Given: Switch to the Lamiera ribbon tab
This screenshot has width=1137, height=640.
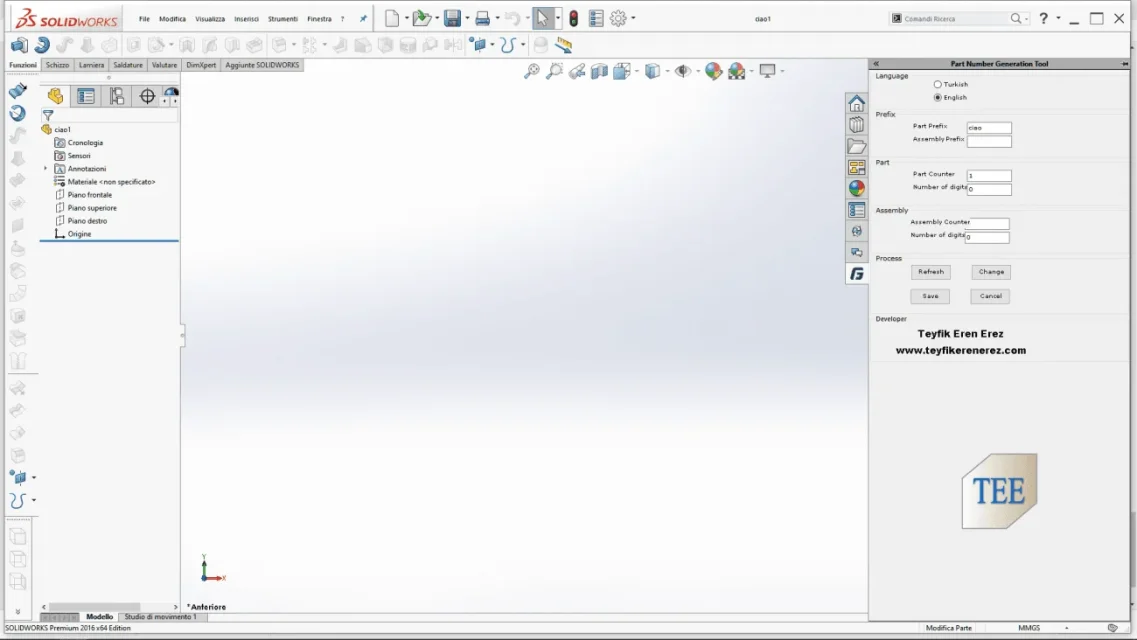Looking at the screenshot, I should pyautogui.click(x=91, y=65).
